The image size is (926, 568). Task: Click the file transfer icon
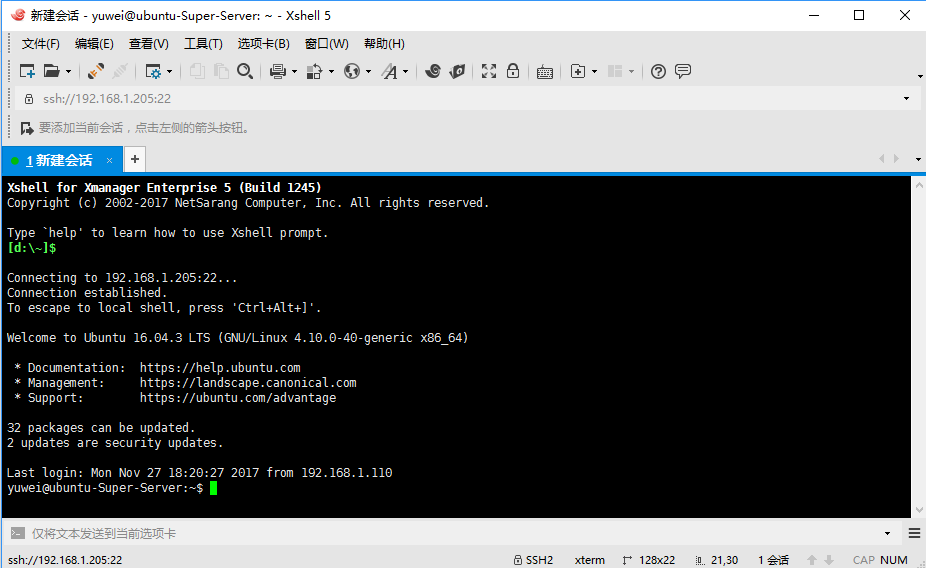click(x=314, y=71)
